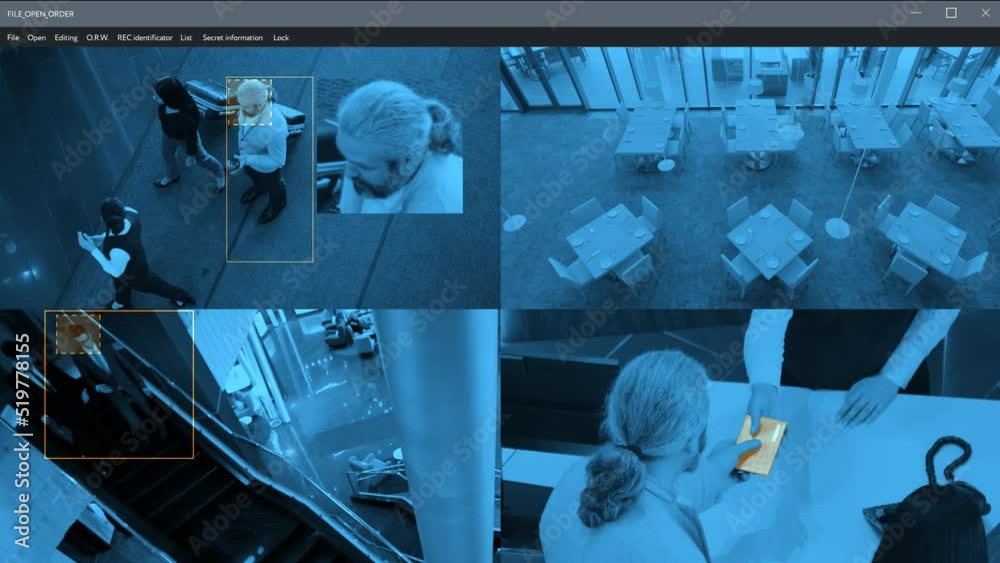
Task: Select the escalator camera feed
Action: point(249,436)
